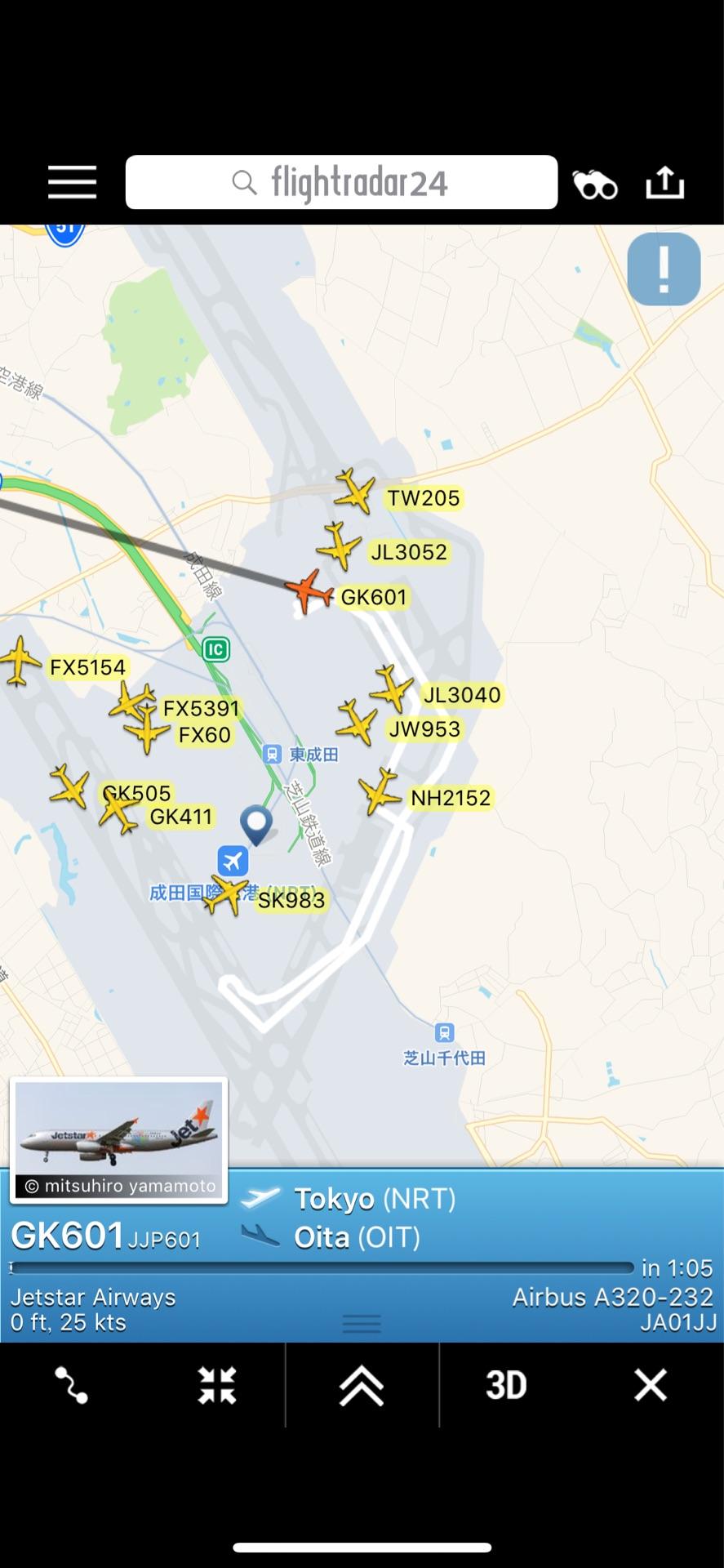Tap the blue Narita airport pin

pos(256,826)
